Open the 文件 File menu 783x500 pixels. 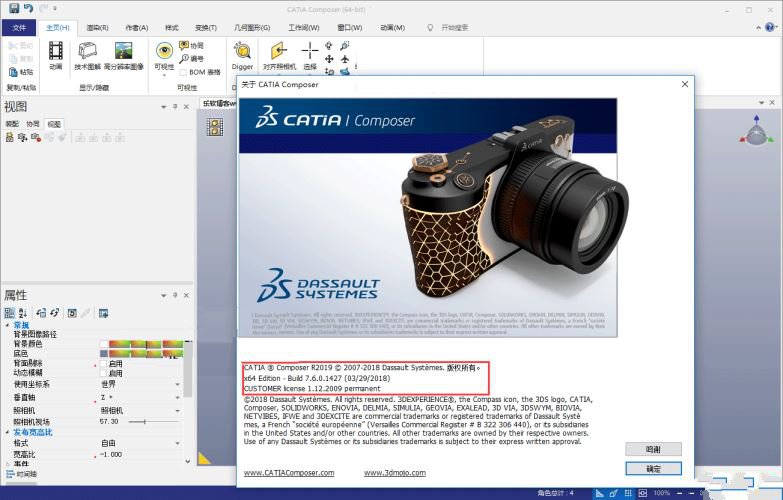pyautogui.click(x=19, y=27)
